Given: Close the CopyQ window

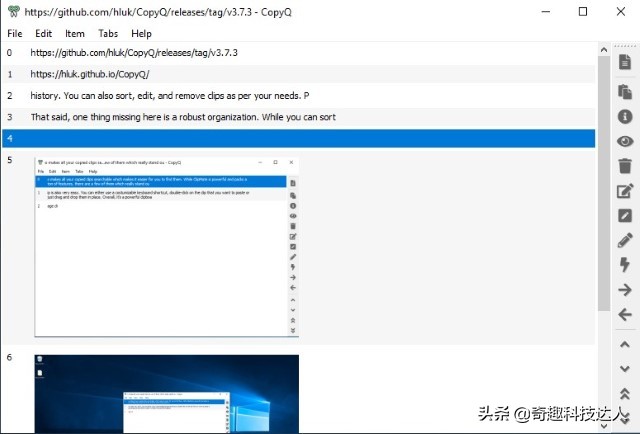Looking at the screenshot, I should (621, 11).
